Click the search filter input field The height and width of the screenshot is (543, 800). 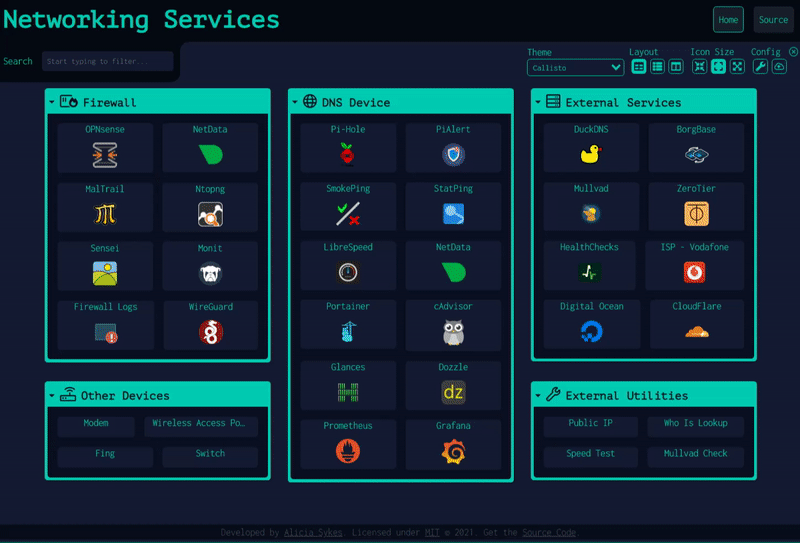point(108,62)
